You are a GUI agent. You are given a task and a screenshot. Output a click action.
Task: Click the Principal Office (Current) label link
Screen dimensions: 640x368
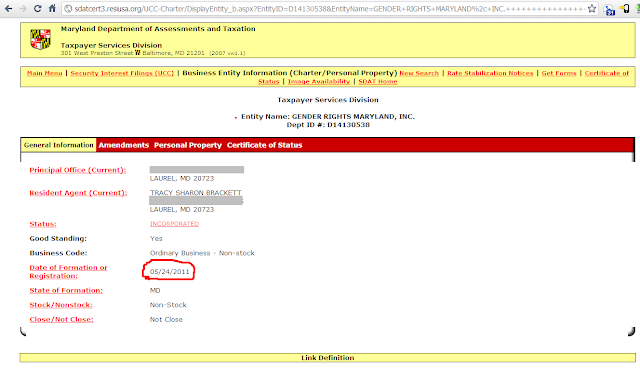78,170
